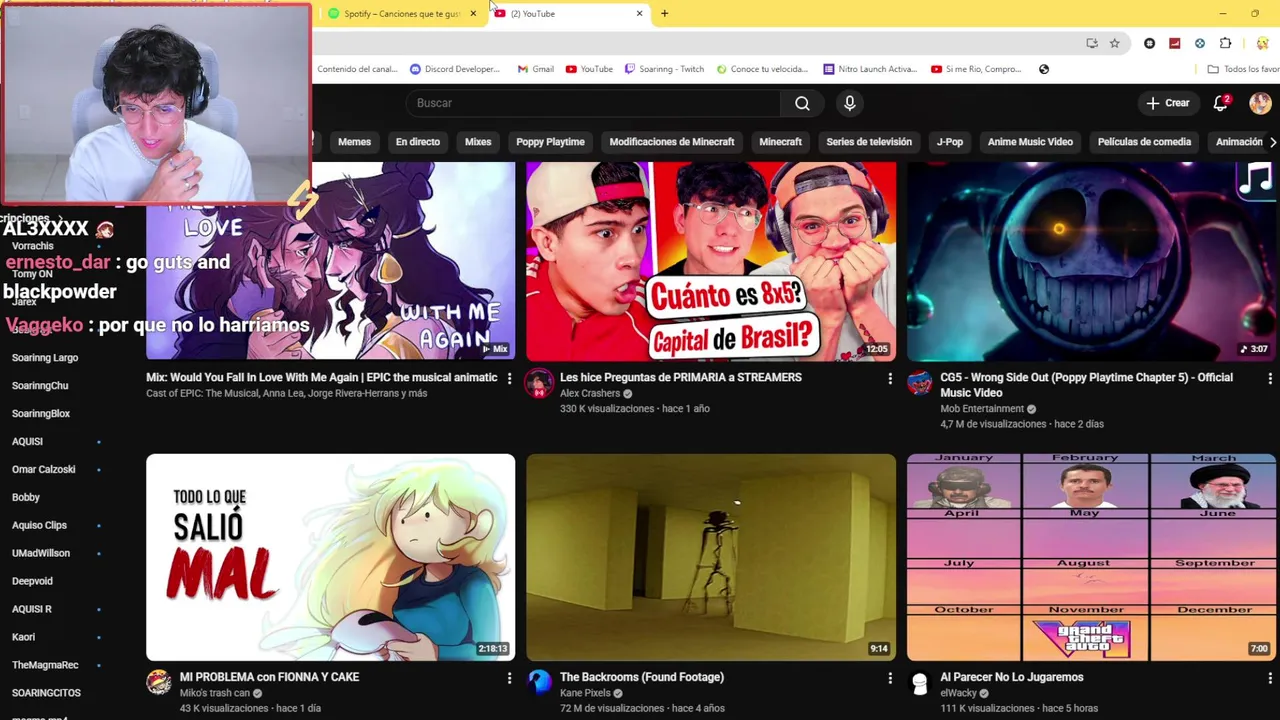This screenshot has height=720, width=1280.
Task: Click the black round extension icon
Action: click(x=1149, y=43)
